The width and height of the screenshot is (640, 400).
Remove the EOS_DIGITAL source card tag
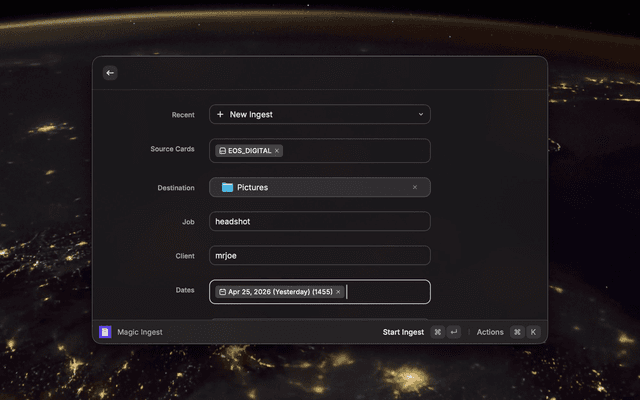tap(277, 151)
